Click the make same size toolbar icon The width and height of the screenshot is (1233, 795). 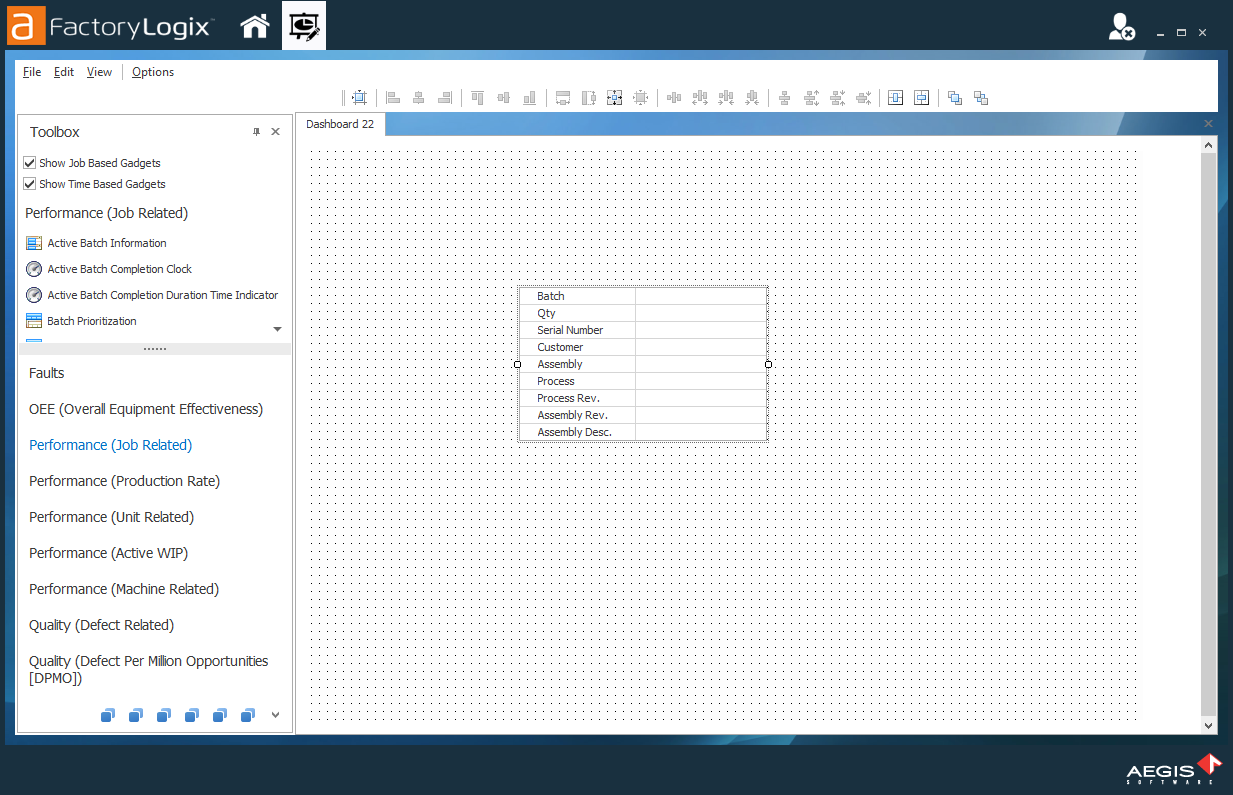614,97
